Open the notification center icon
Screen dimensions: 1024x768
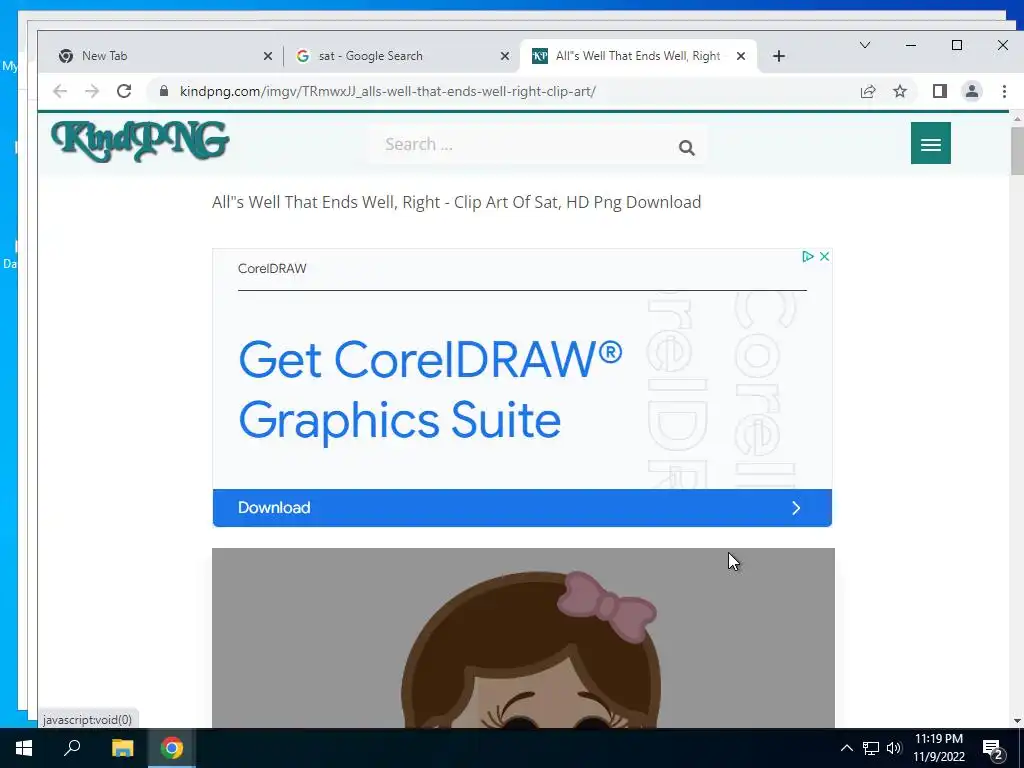point(993,749)
